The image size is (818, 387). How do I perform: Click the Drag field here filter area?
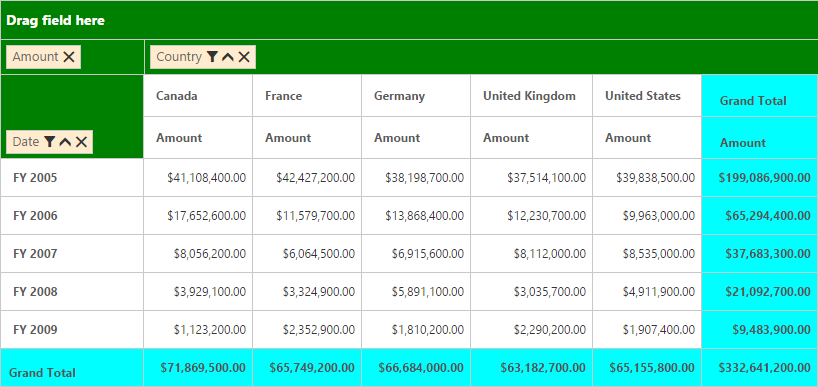(x=409, y=20)
